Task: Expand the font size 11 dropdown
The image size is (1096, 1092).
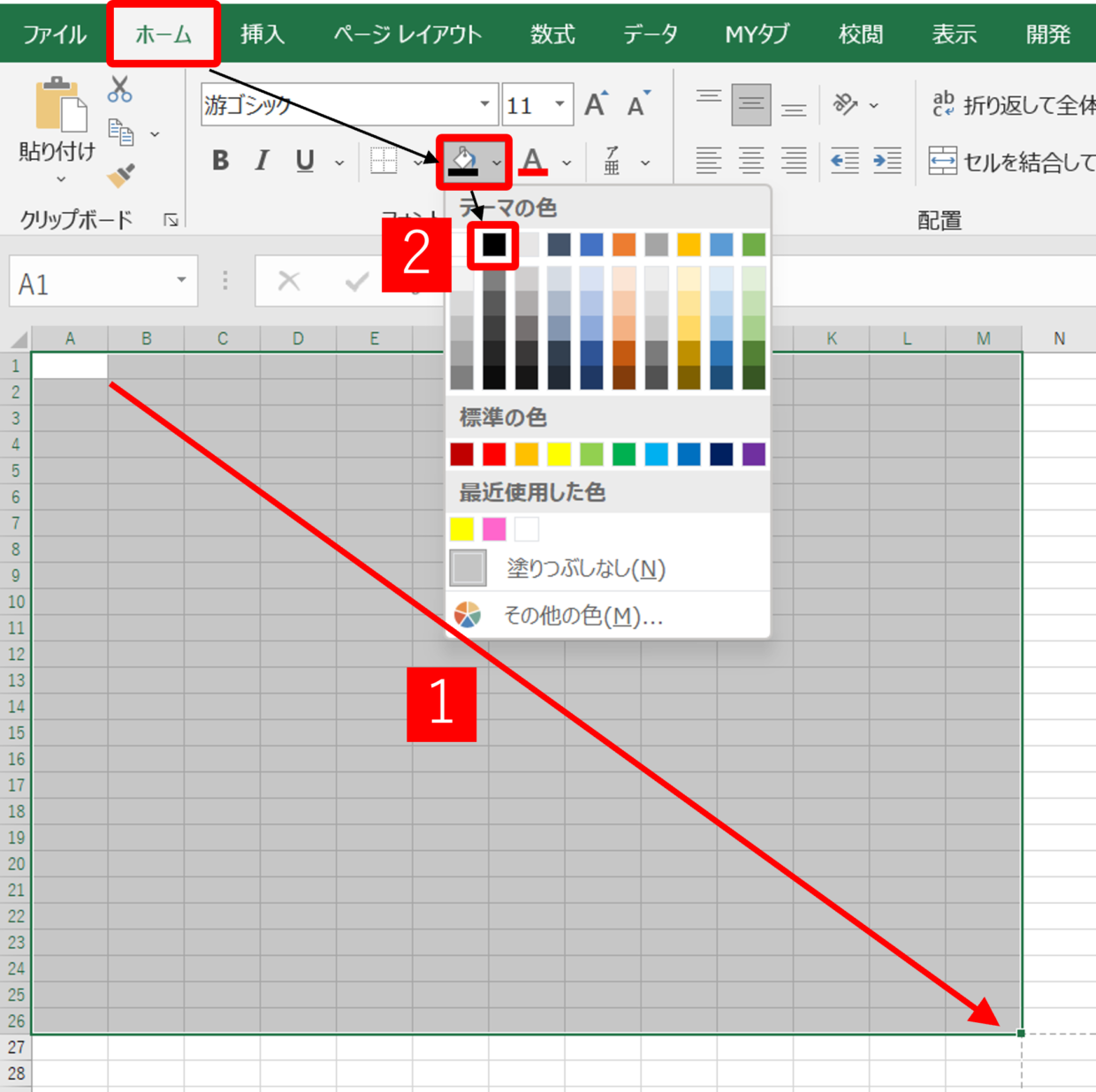Action: 559,105
